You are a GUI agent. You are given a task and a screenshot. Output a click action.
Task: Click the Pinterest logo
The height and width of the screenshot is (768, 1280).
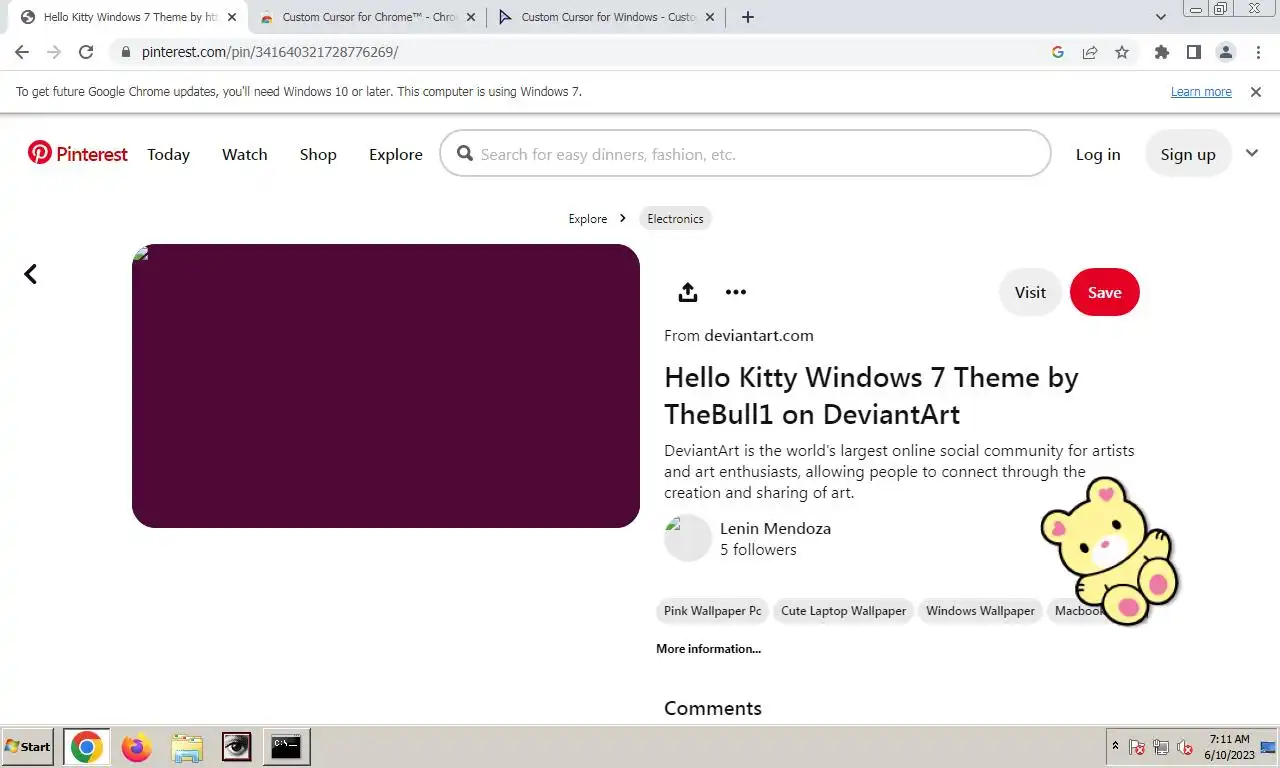click(78, 153)
